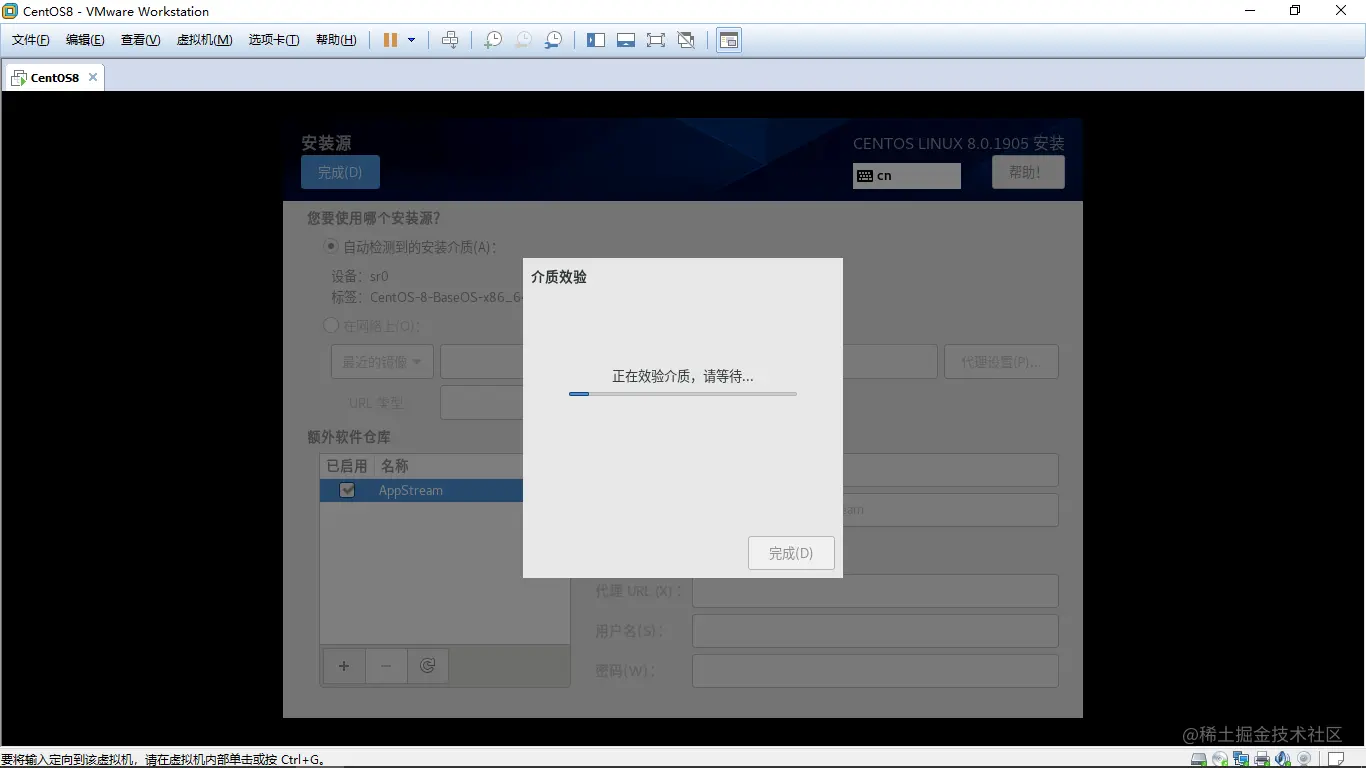This screenshot has width=1366, height=768.
Task: Revert to the previous snapshot
Action: [523, 40]
